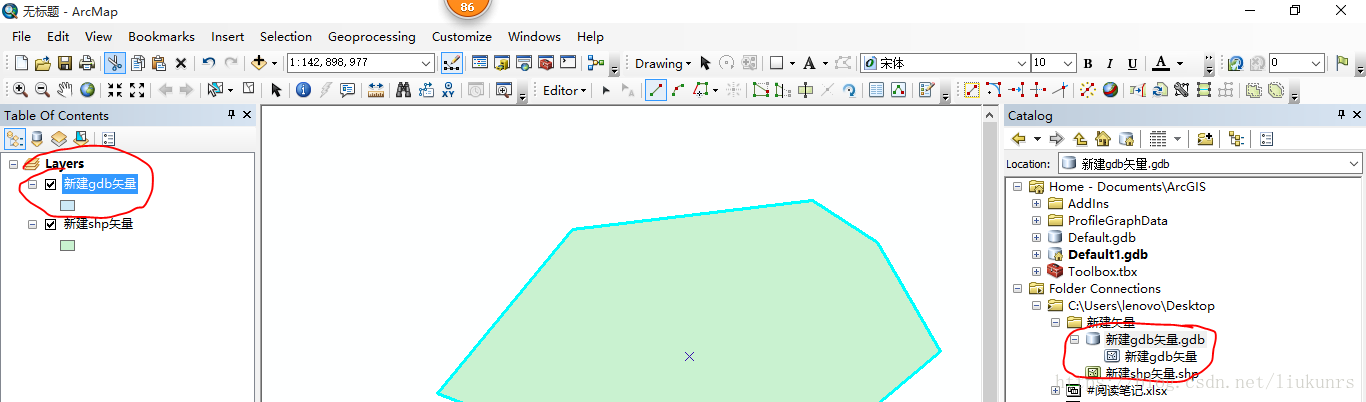Select the Straight Segment editing tool
Viewport: 1366px width, 402px height.
[x=657, y=90]
